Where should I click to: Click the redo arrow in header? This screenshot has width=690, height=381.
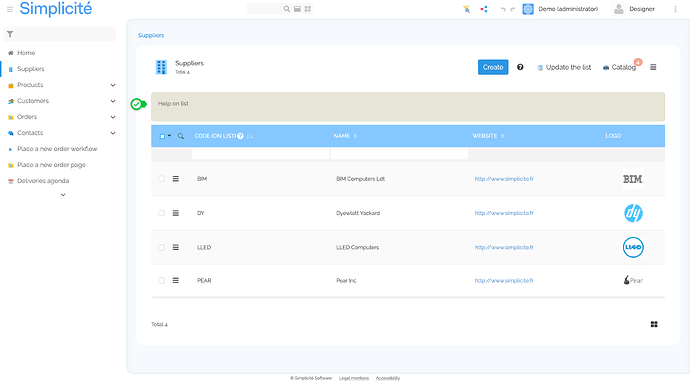pyautogui.click(x=512, y=9)
